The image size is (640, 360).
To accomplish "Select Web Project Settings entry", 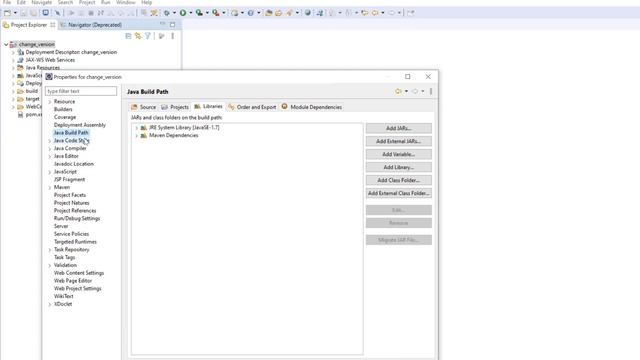I will point(78,289).
